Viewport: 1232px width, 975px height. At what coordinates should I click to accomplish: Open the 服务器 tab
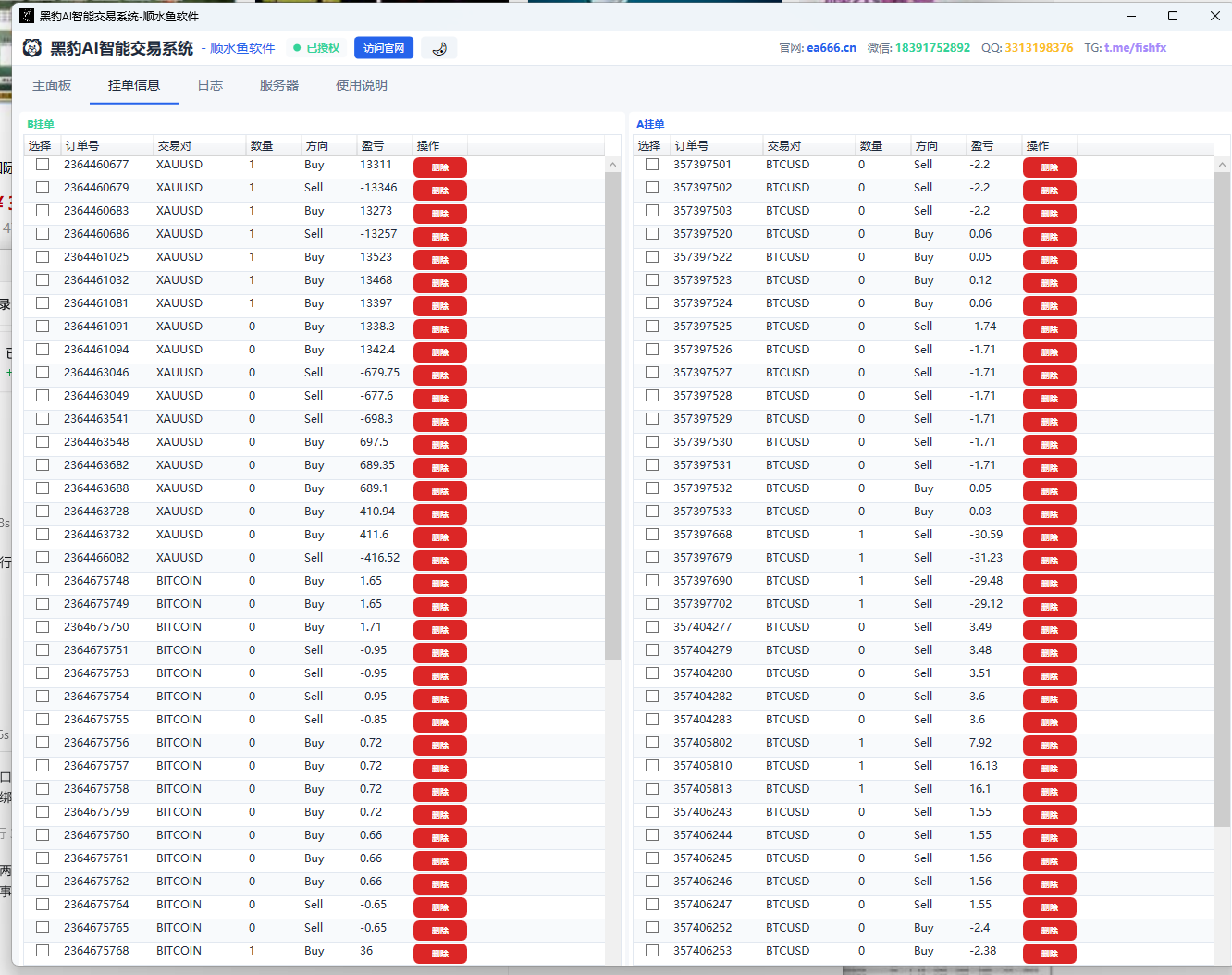[x=279, y=85]
